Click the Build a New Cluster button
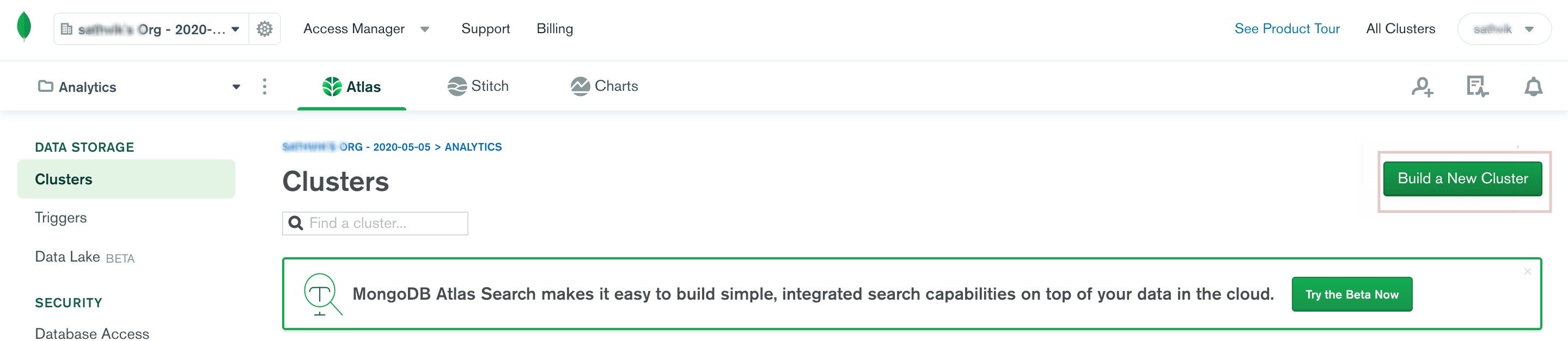Viewport: 1568px width, 341px height. [x=1463, y=178]
